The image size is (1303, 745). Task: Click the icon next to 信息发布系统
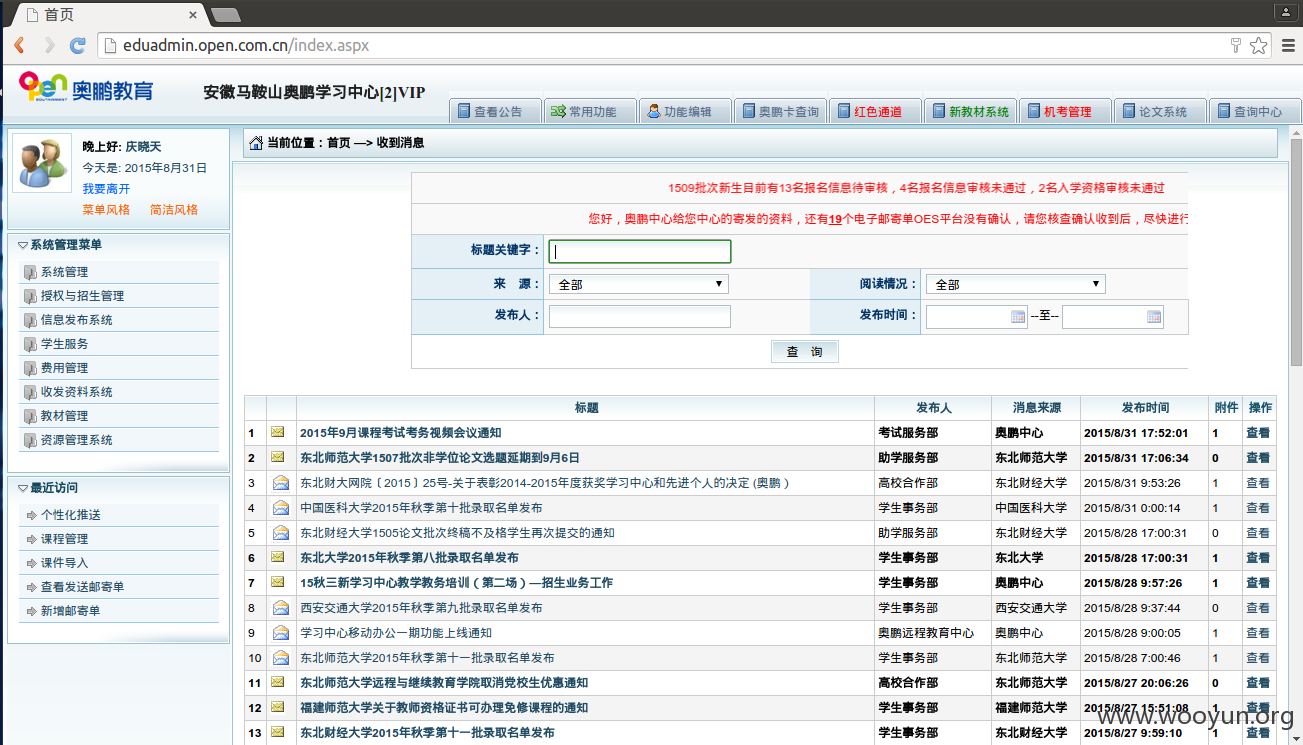coord(30,320)
